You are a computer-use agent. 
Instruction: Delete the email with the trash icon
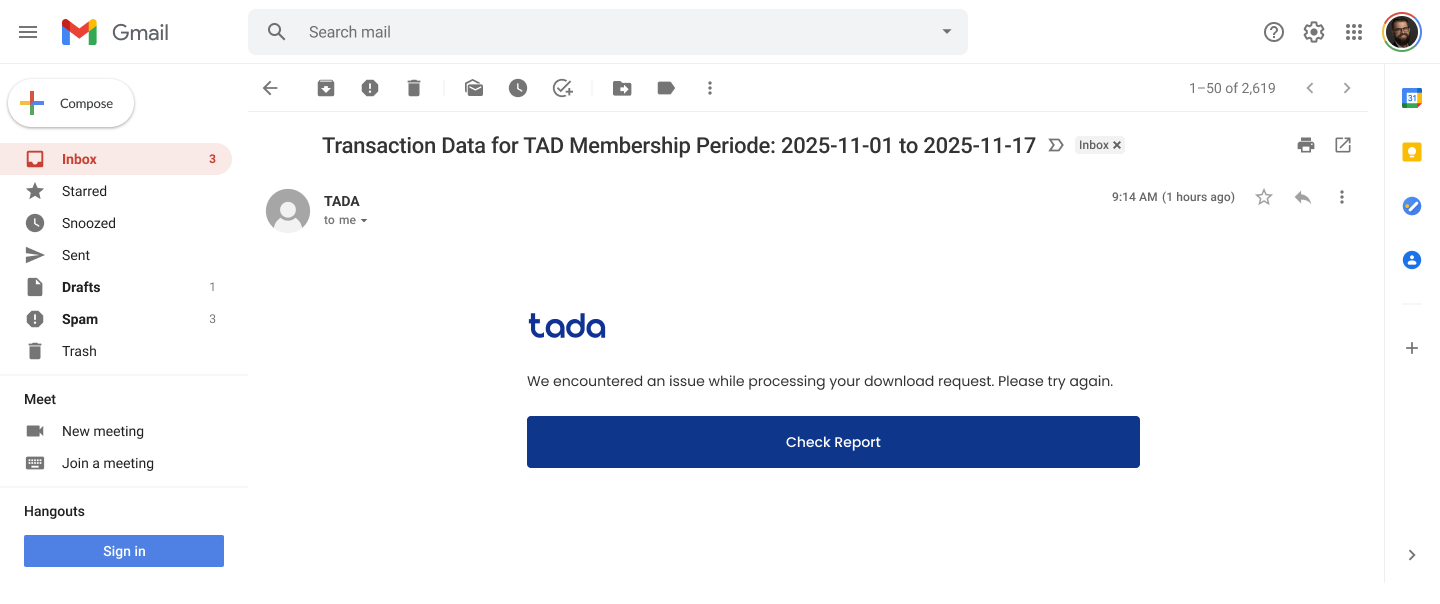(x=414, y=88)
